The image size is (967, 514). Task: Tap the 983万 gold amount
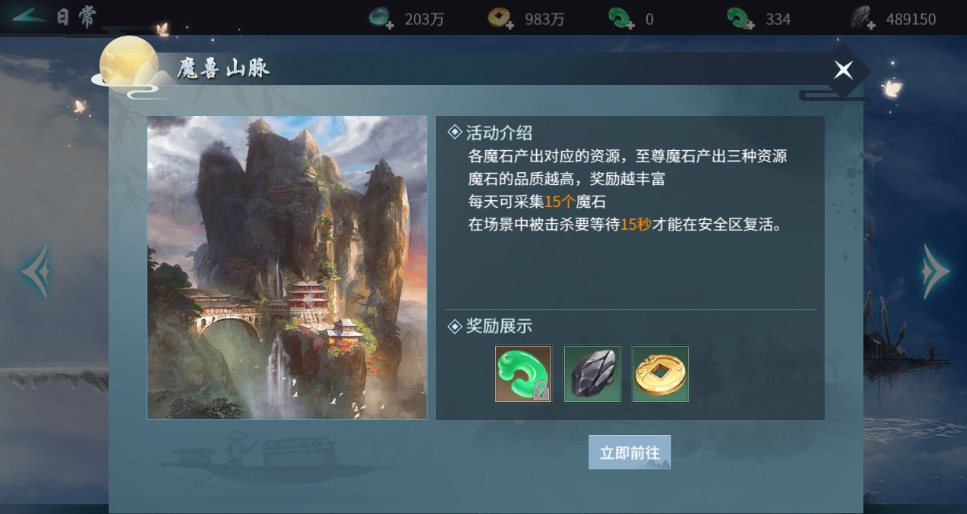[x=545, y=20]
